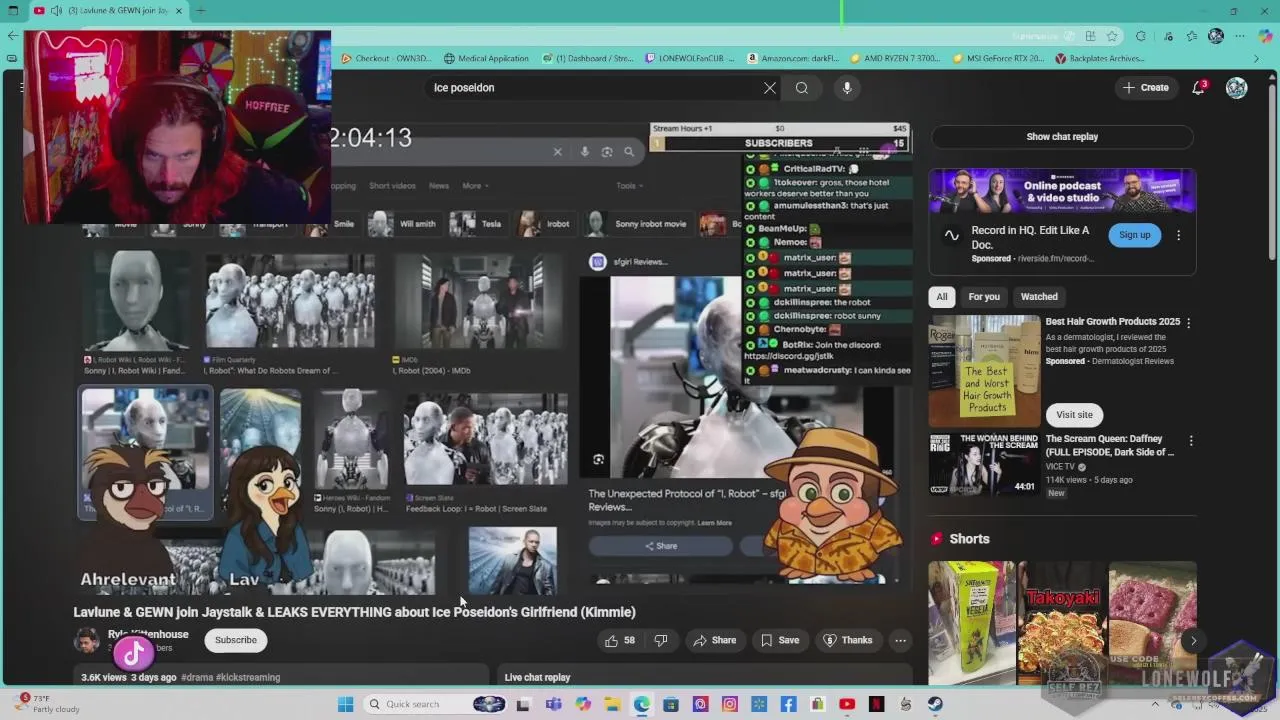Click the video title text
This screenshot has height=720, width=1280.
354,612
